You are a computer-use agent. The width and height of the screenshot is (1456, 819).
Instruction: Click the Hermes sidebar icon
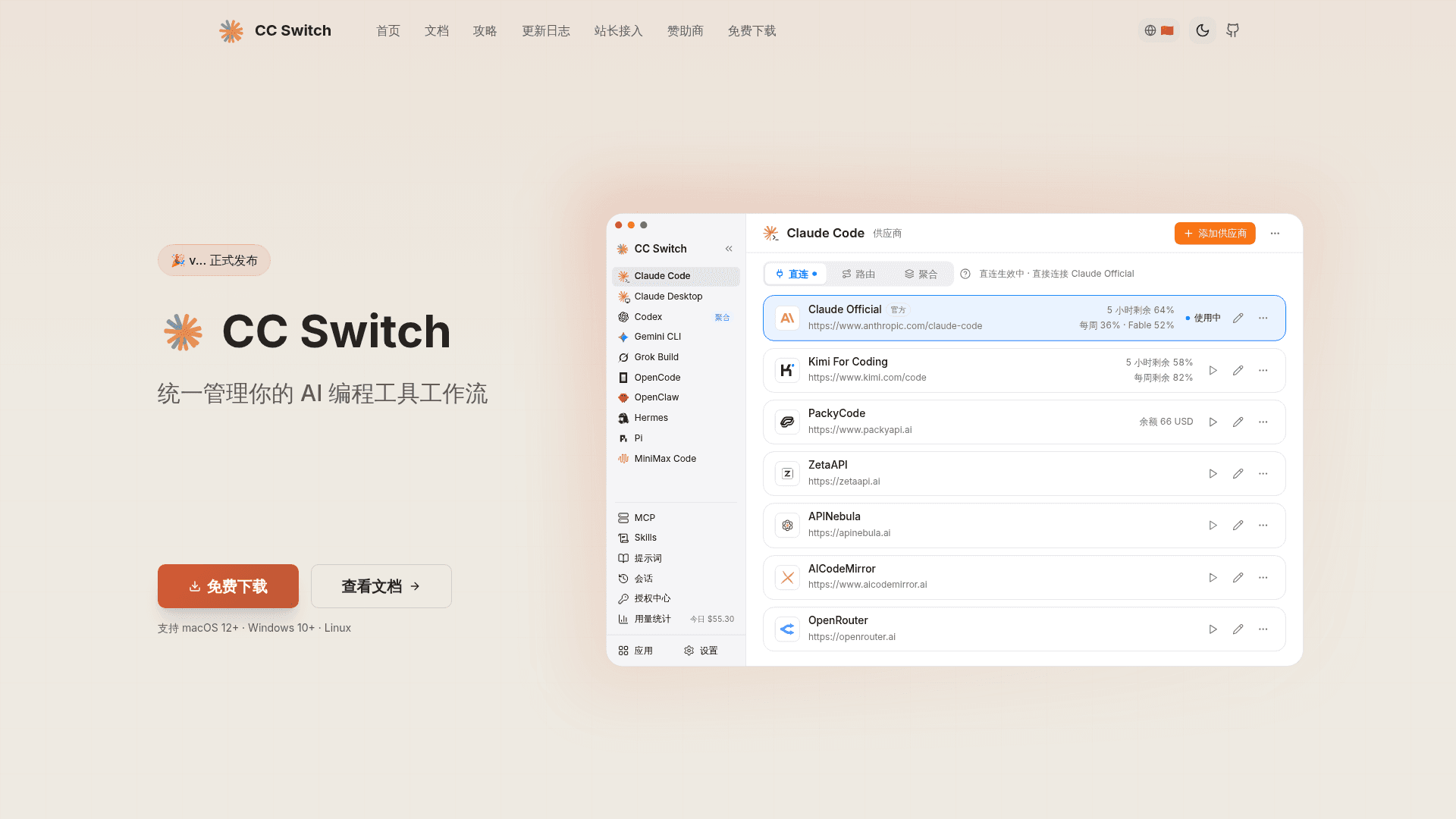coord(623,418)
